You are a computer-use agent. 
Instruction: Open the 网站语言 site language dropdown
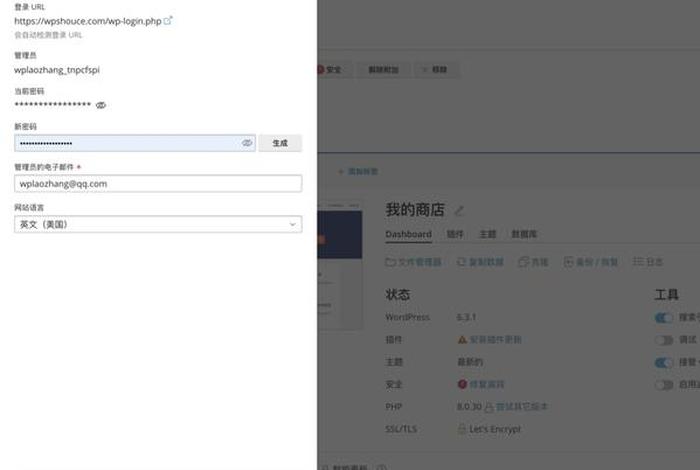pyautogui.click(x=158, y=224)
